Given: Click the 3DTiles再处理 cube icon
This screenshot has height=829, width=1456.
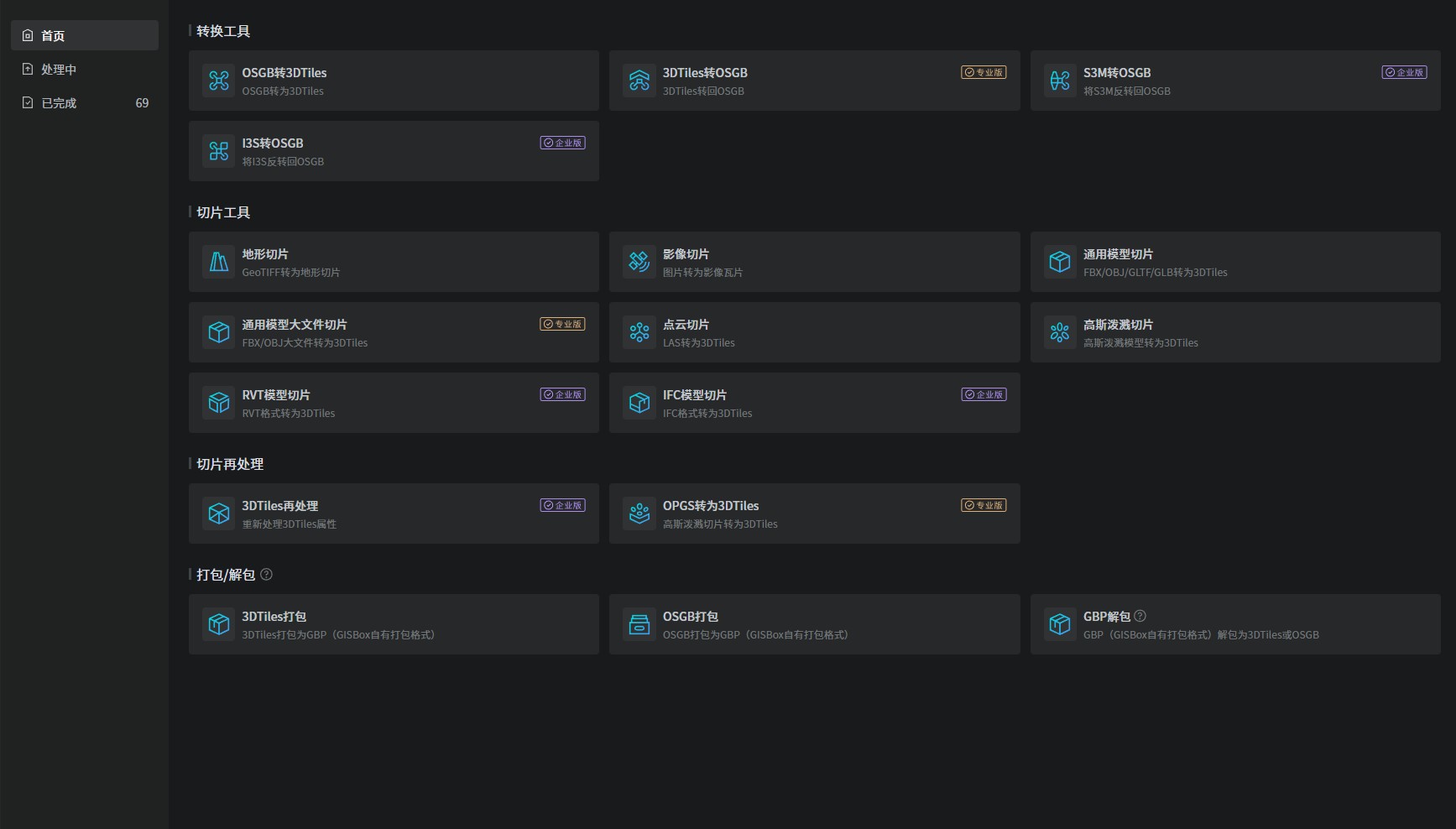Looking at the screenshot, I should tap(219, 514).
